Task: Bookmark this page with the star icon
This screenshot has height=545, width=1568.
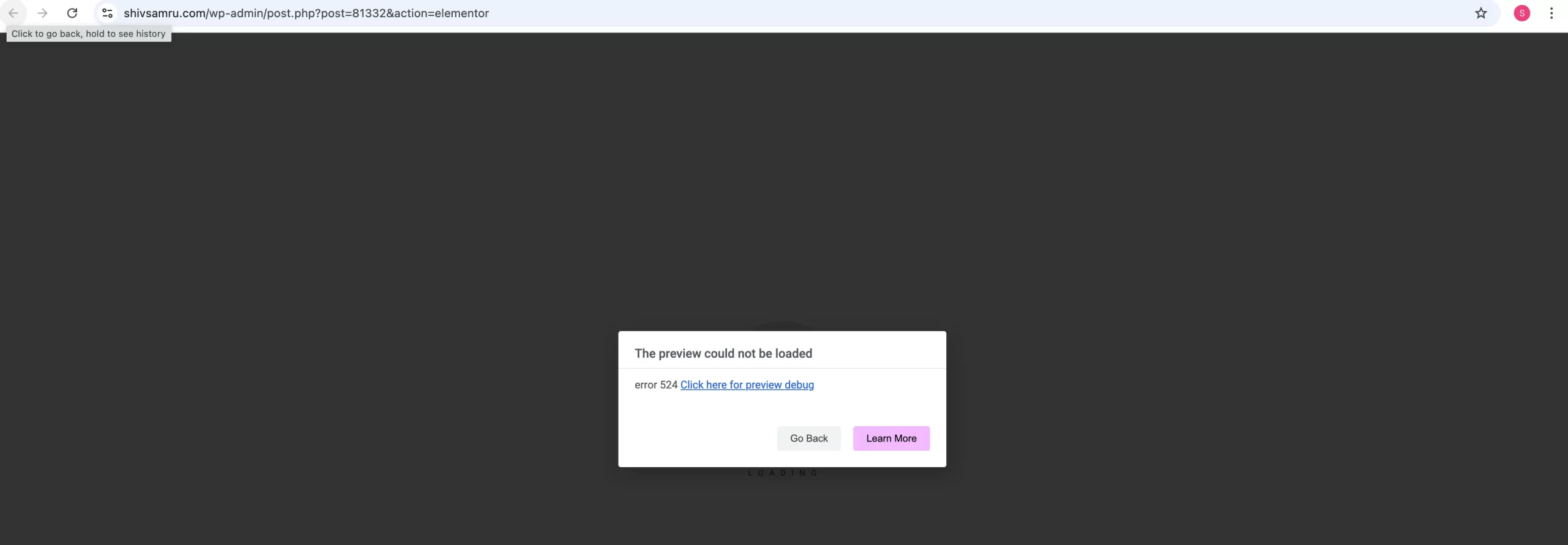Action: point(1480,13)
